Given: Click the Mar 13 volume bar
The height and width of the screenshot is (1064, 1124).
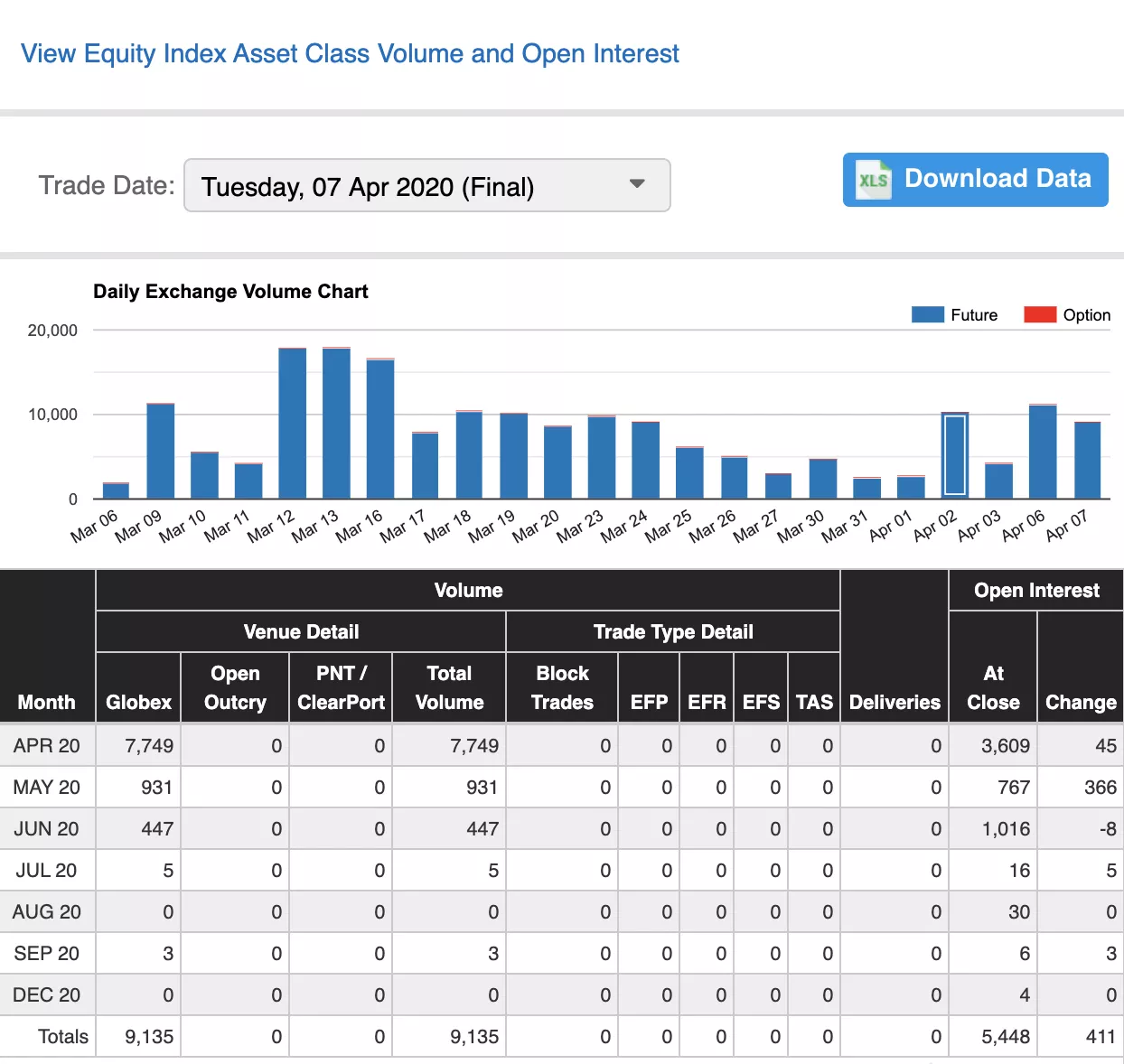Looking at the screenshot, I should 336,423.
